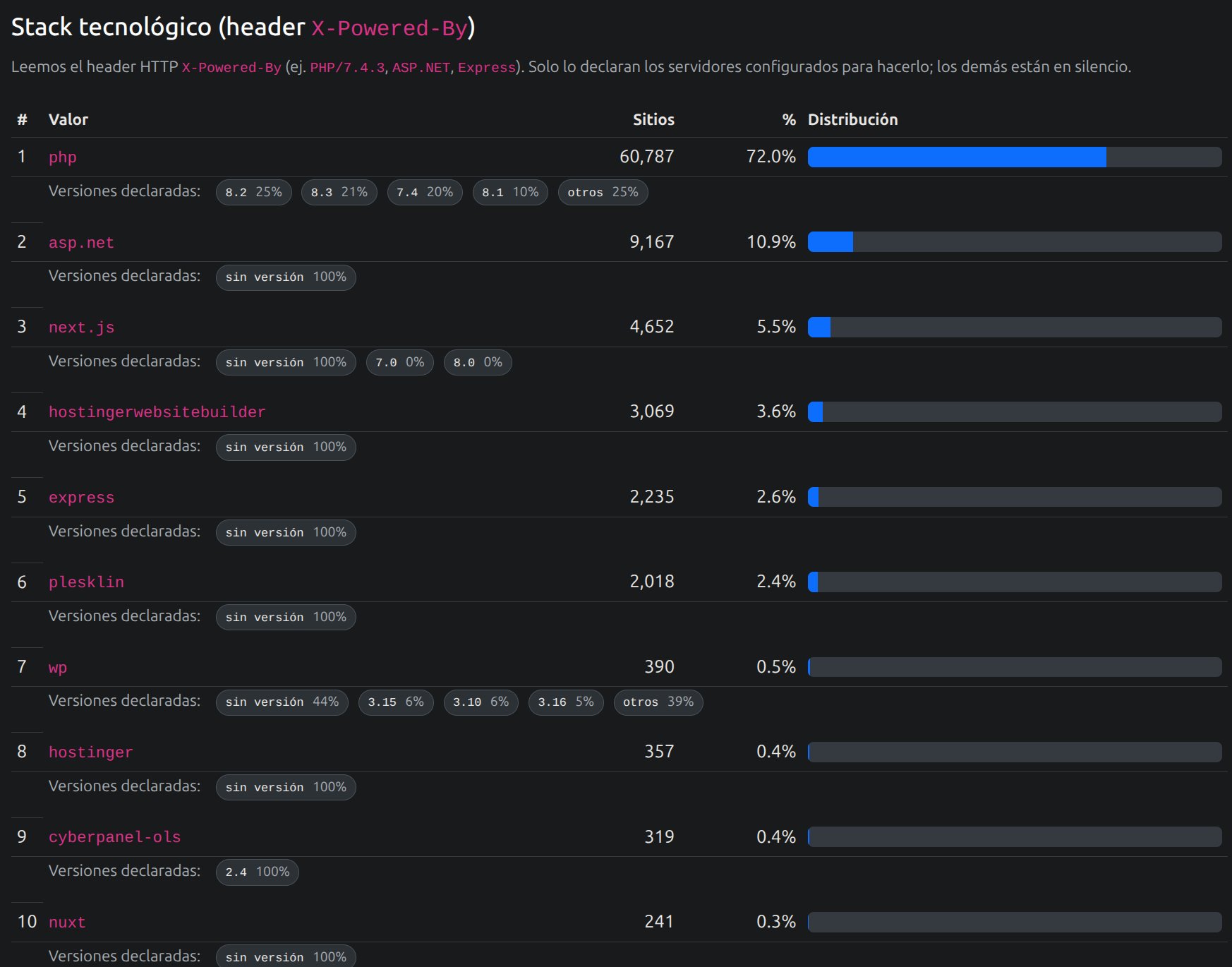Click wp version badge '3.15 6%'

point(396,702)
